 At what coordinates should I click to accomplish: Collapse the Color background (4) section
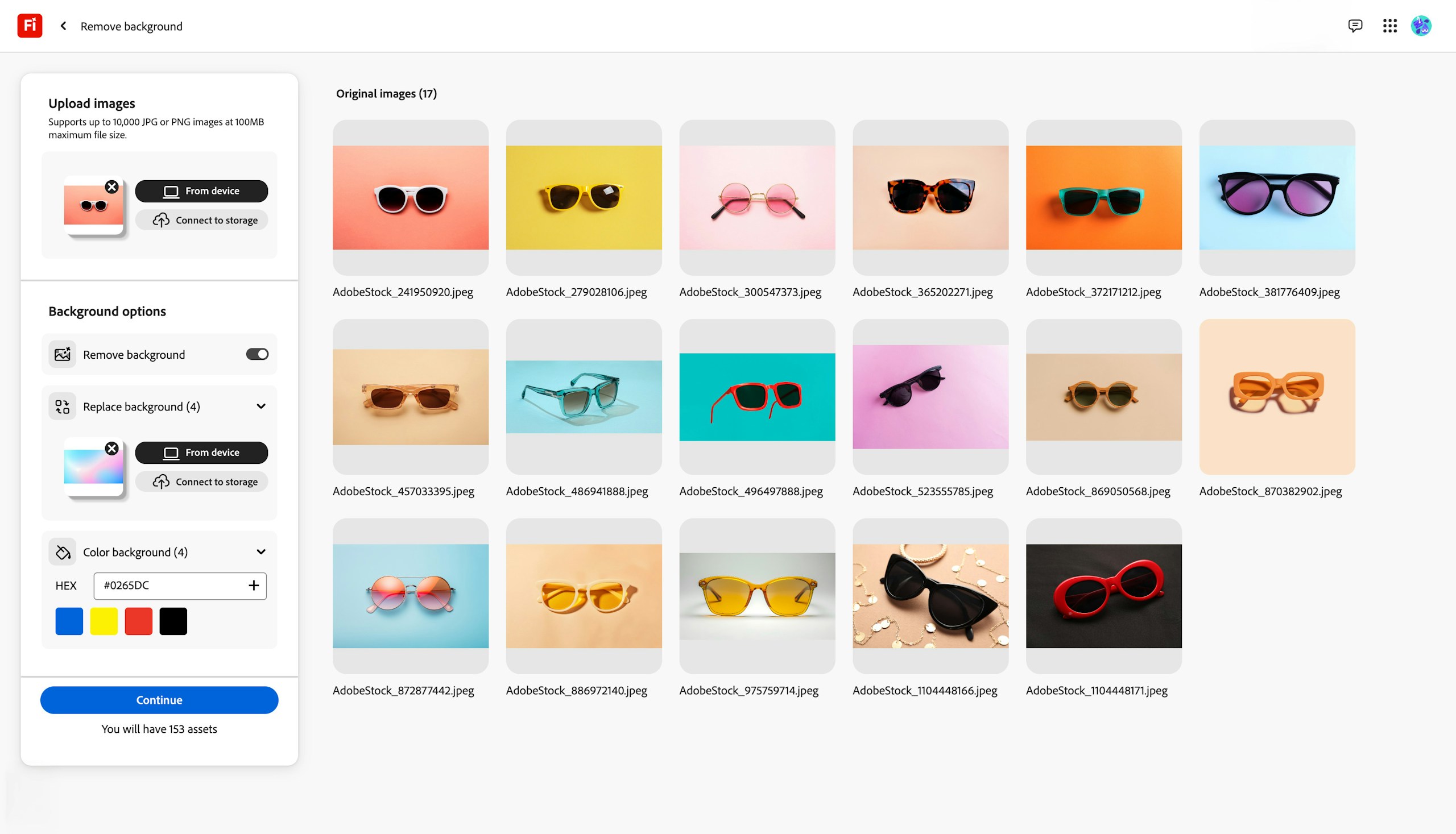[x=260, y=552]
